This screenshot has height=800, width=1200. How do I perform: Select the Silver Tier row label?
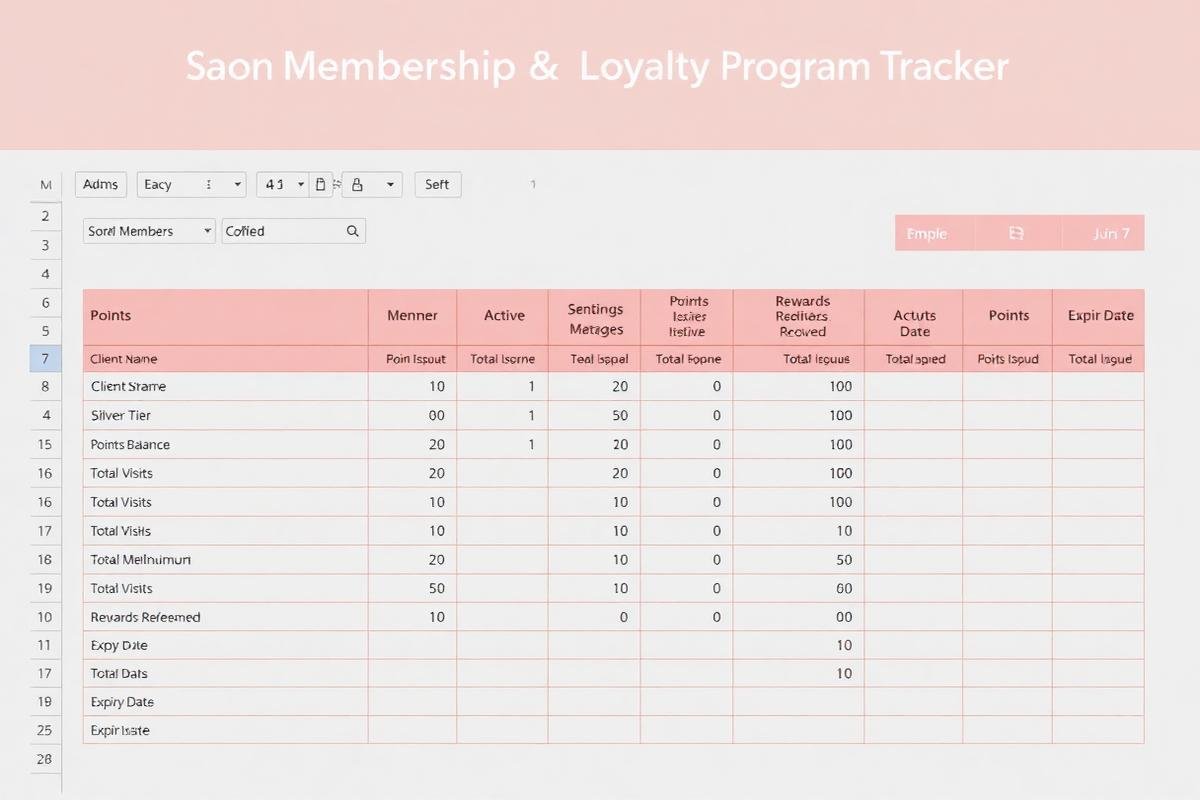point(120,415)
